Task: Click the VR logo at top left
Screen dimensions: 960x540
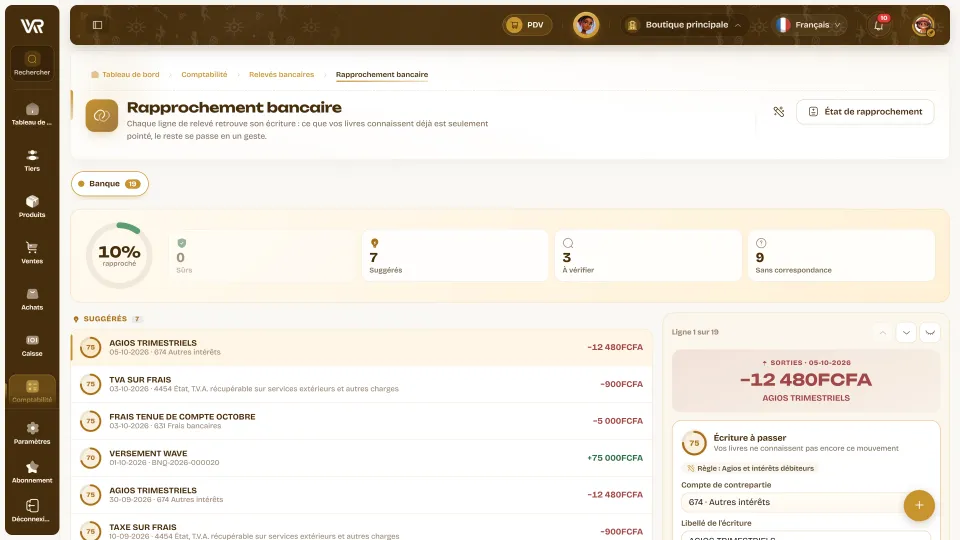Action: click(32, 26)
